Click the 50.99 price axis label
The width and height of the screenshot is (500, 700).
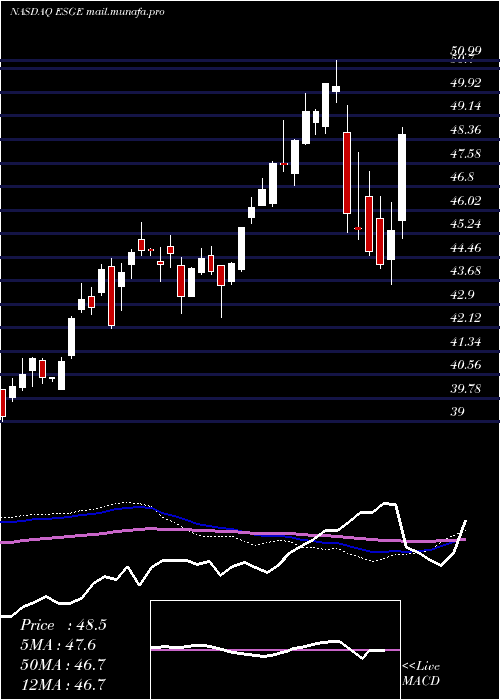point(466,51)
